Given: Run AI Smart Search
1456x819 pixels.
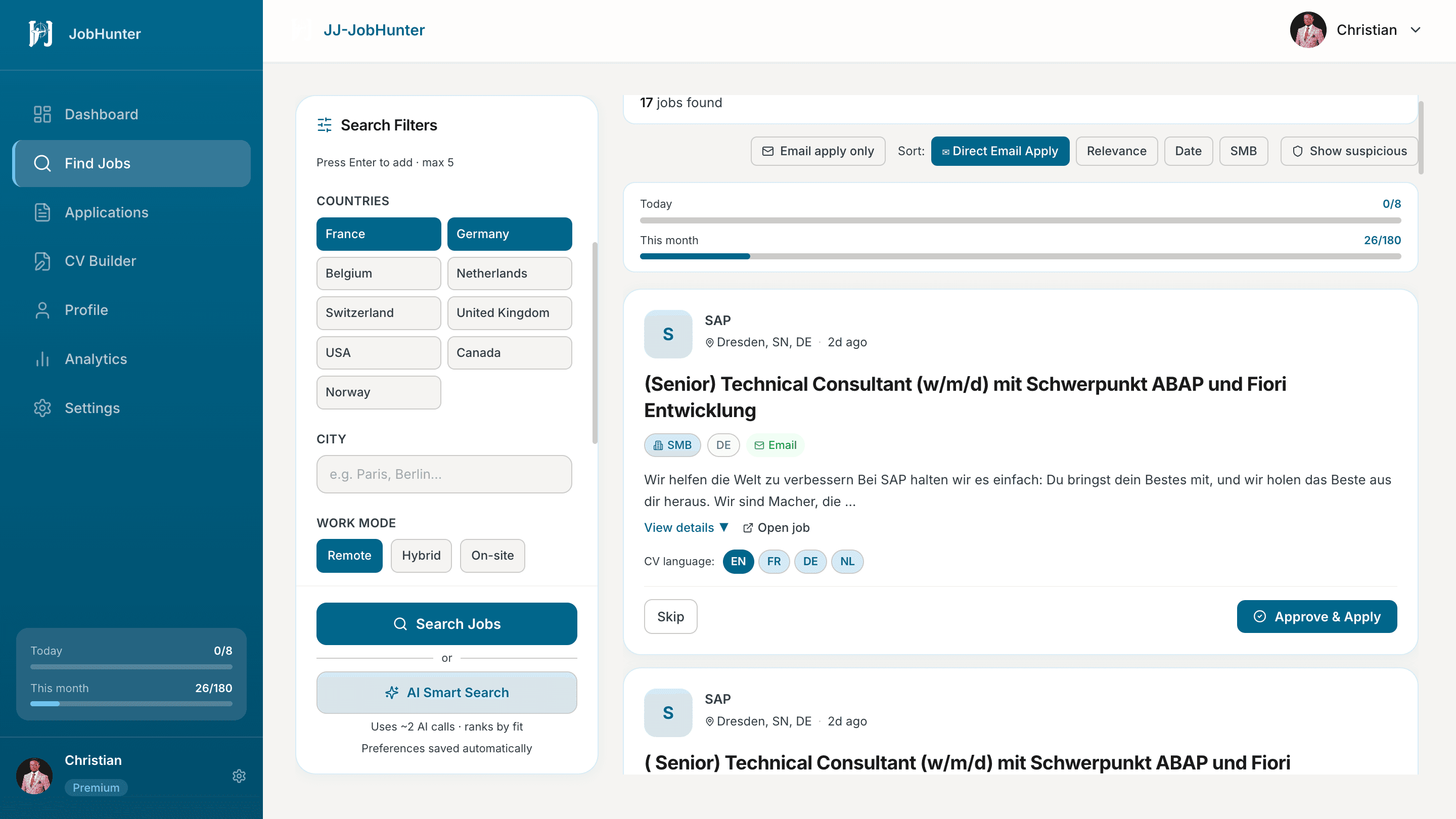Looking at the screenshot, I should click(x=446, y=693).
